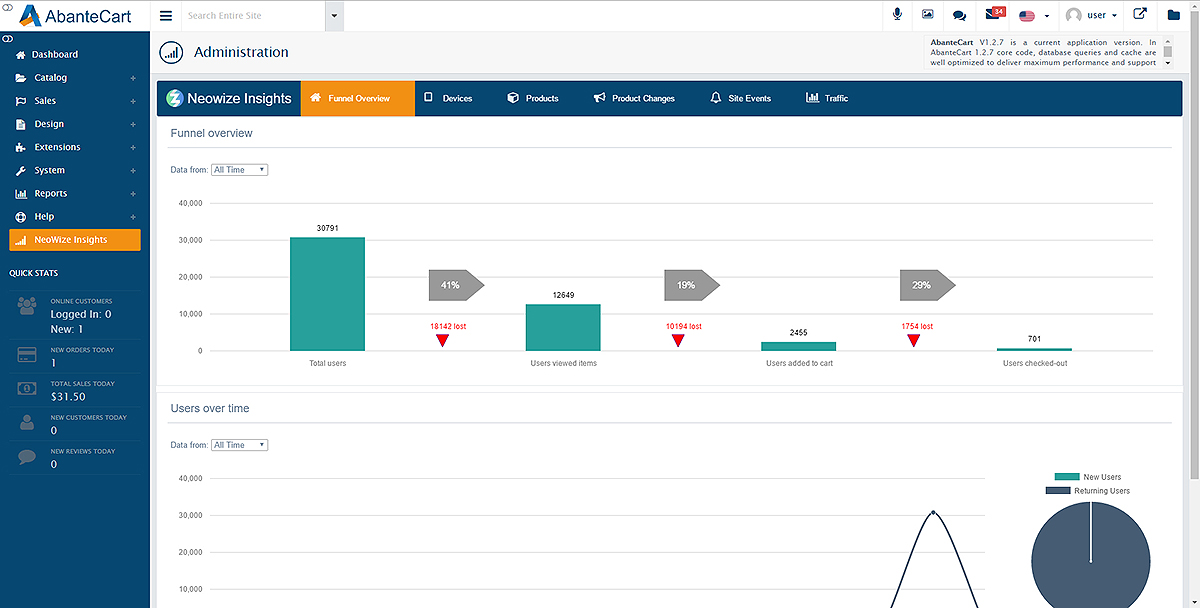Screen dimensions: 1200x608
Task: Open storefront external link icon
Action: coord(1140,15)
